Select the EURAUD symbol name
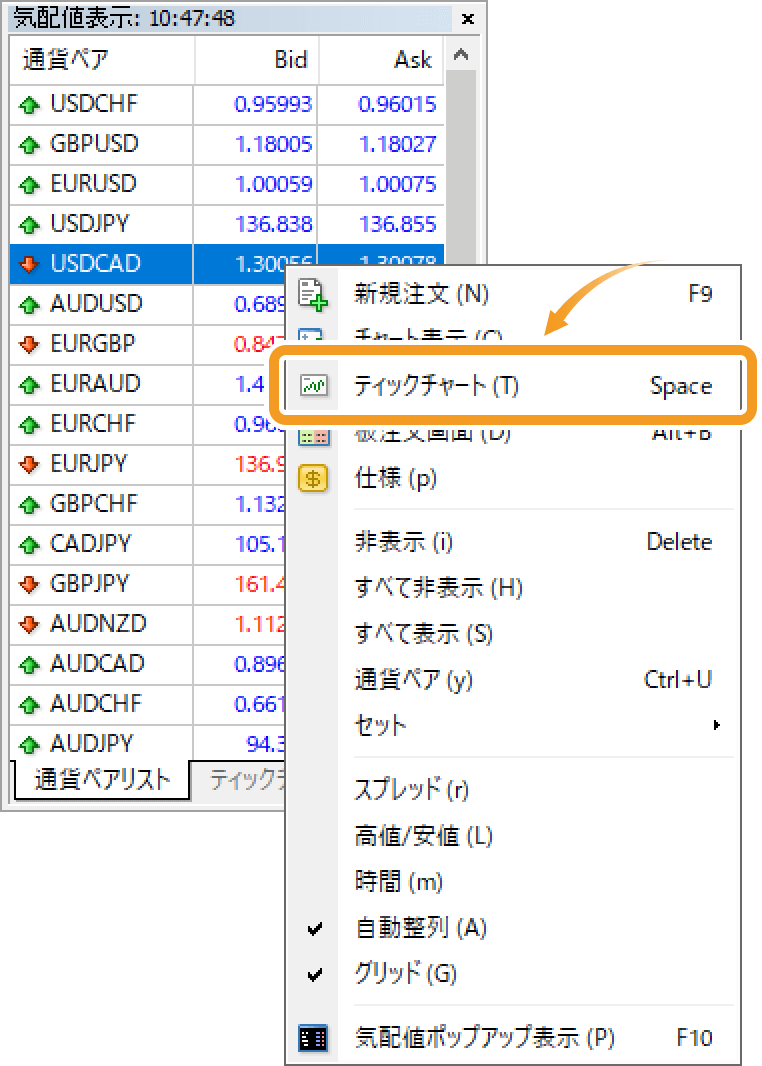762x1066 pixels. (95, 384)
